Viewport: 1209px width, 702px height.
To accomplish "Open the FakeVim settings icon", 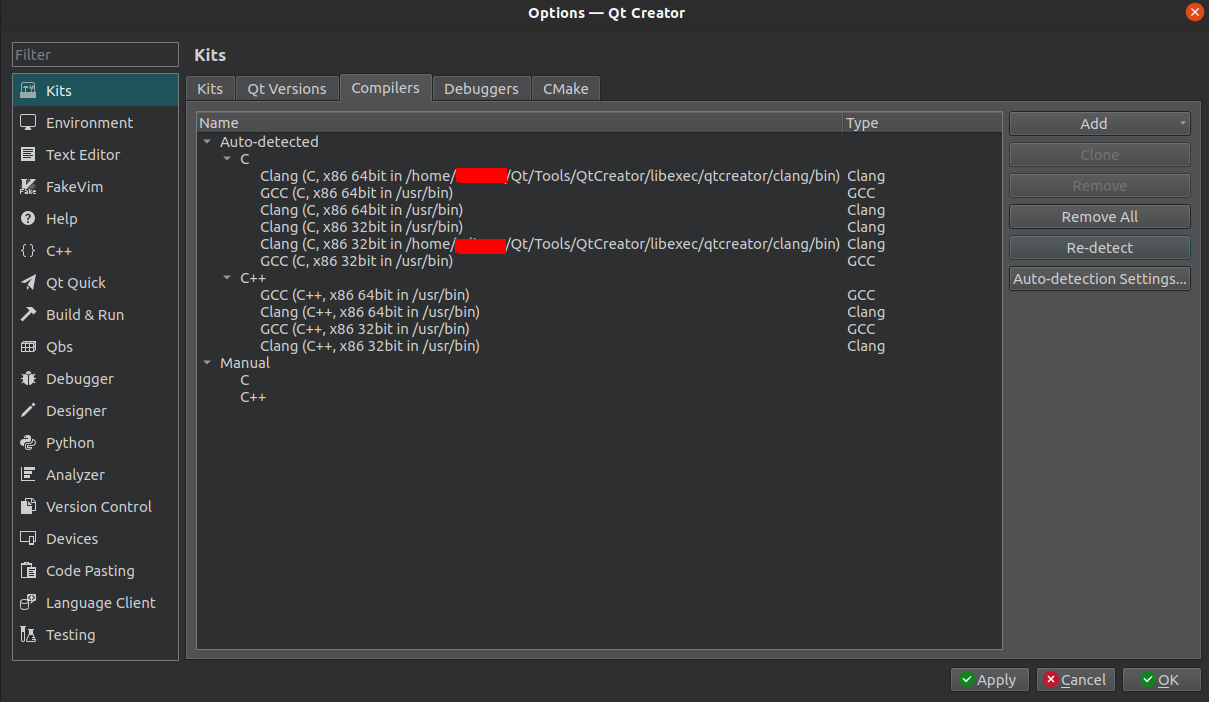I will pyautogui.click(x=28, y=187).
